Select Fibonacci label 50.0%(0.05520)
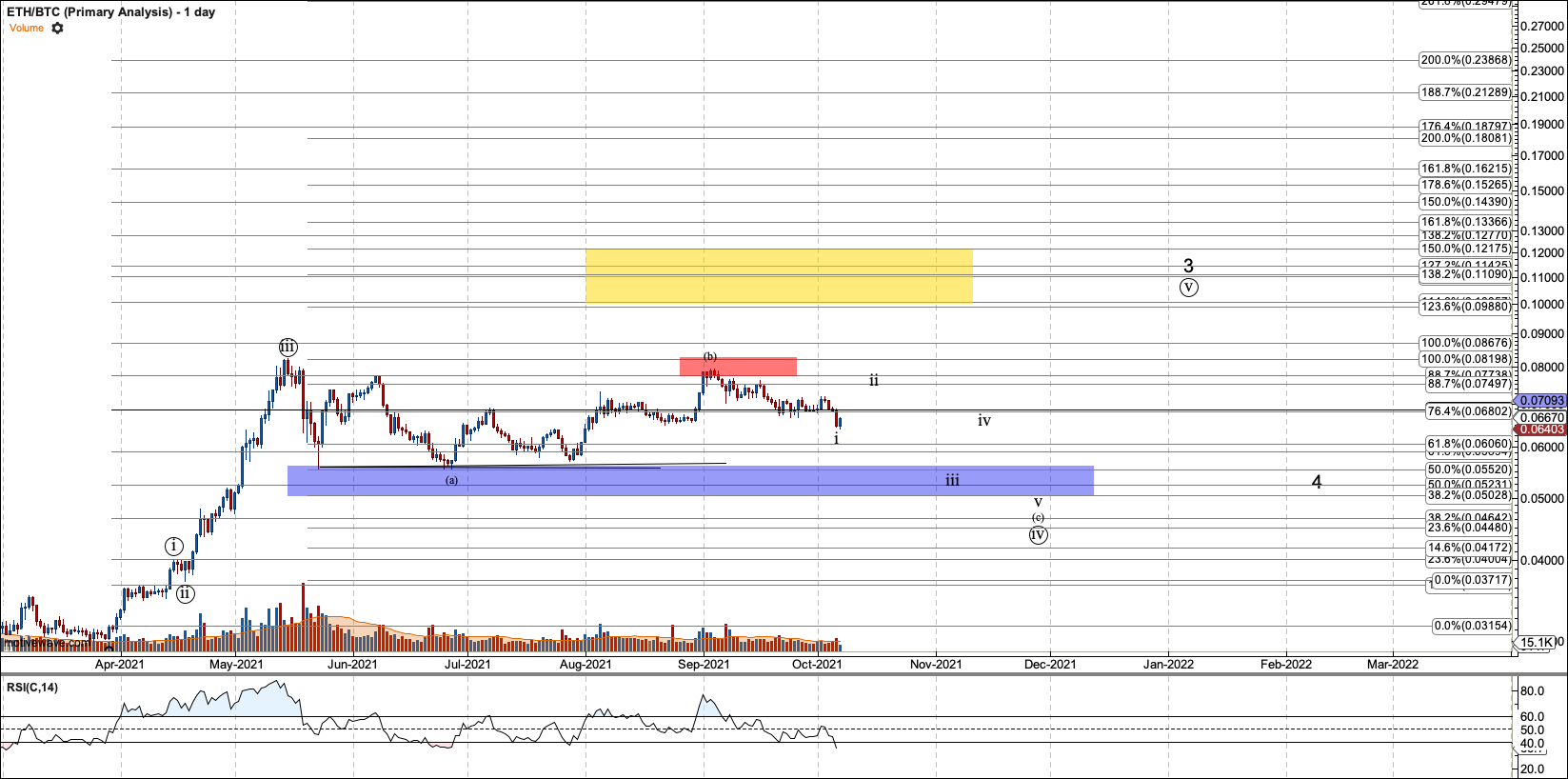 point(1468,469)
